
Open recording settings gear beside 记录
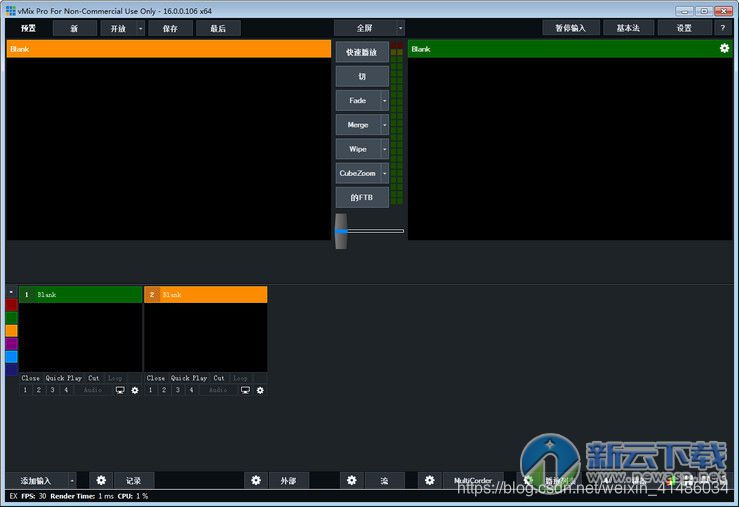[101, 480]
